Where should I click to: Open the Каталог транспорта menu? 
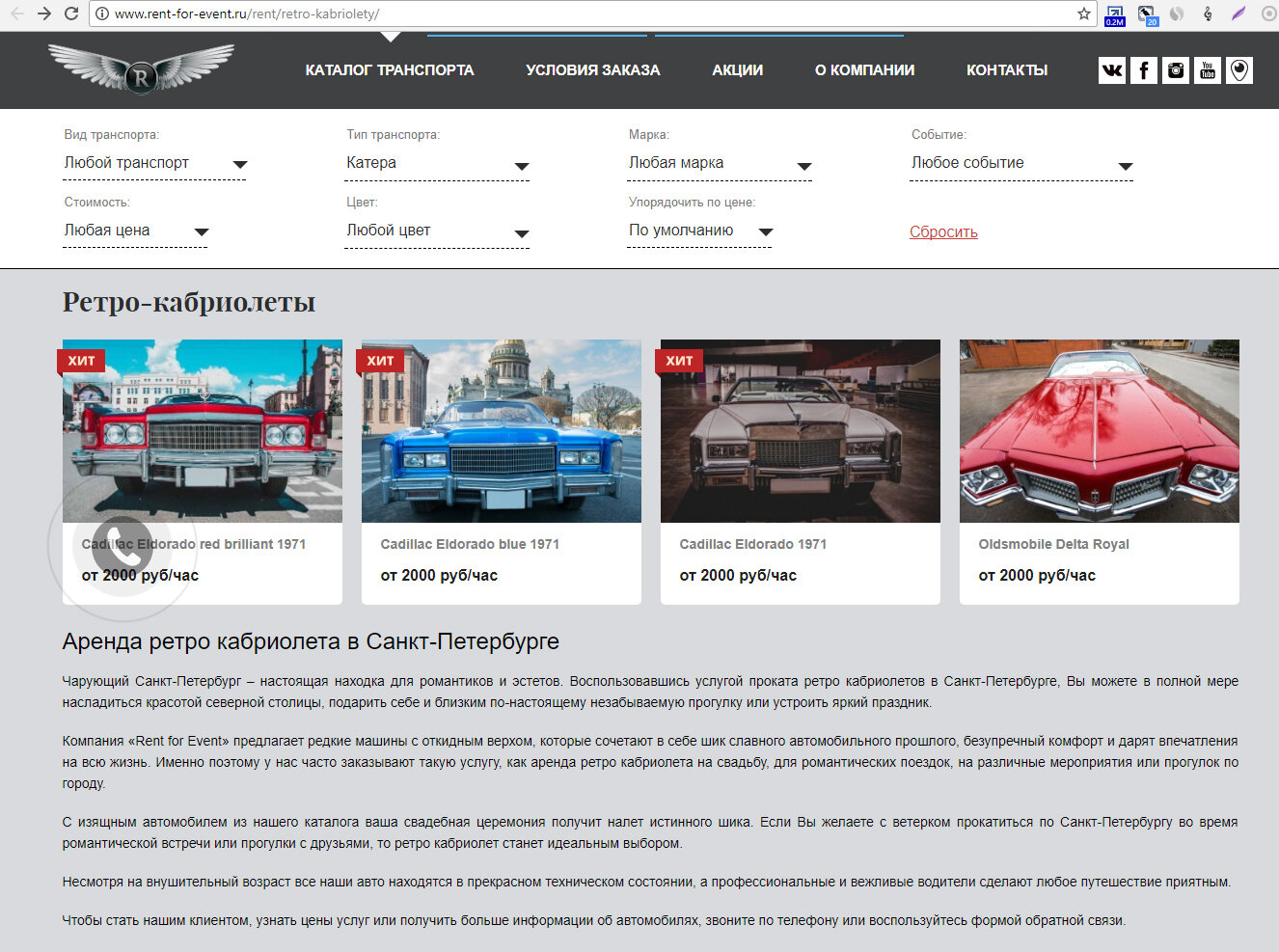click(390, 70)
